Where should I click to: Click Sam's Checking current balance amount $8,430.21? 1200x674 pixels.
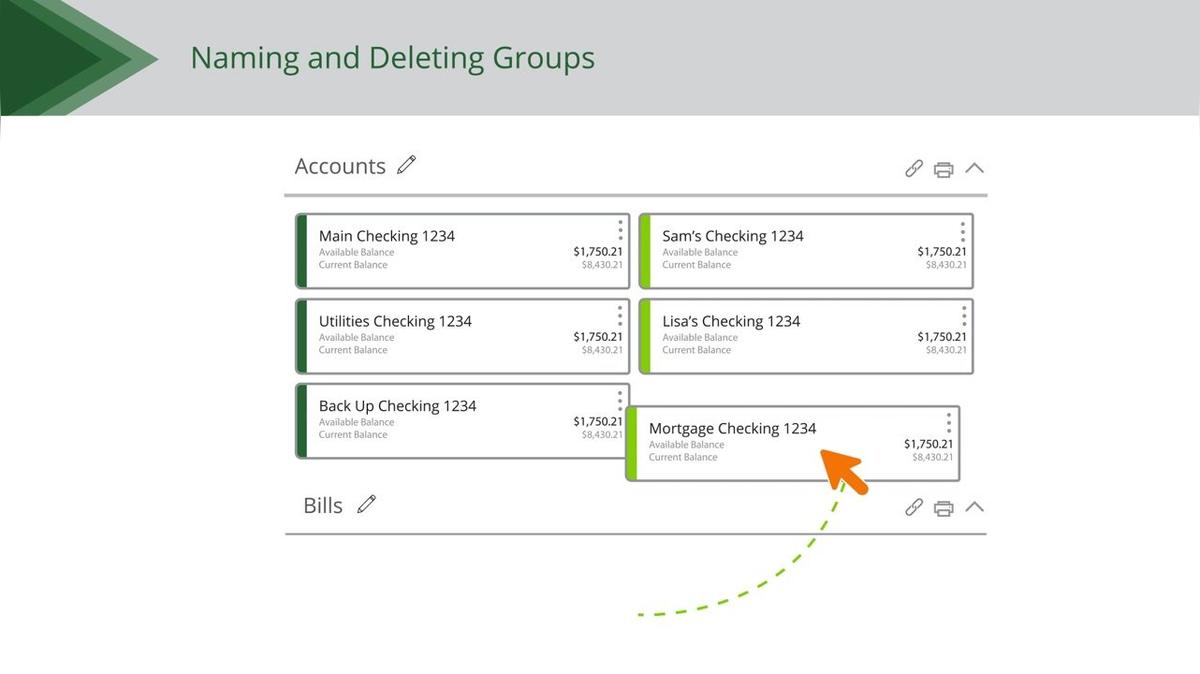pos(946,265)
